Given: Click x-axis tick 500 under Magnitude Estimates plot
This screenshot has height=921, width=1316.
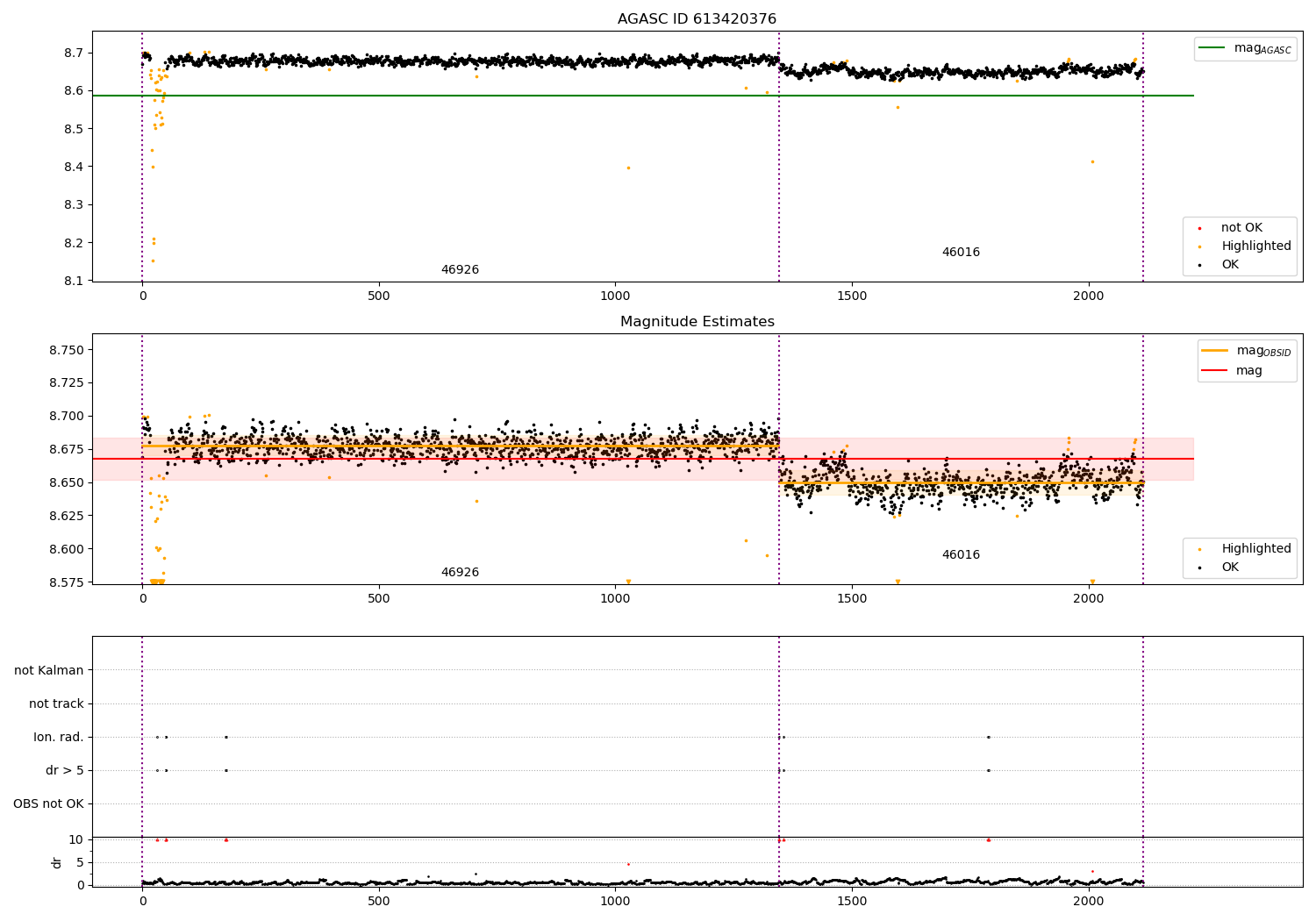Looking at the screenshot, I should point(379,599).
